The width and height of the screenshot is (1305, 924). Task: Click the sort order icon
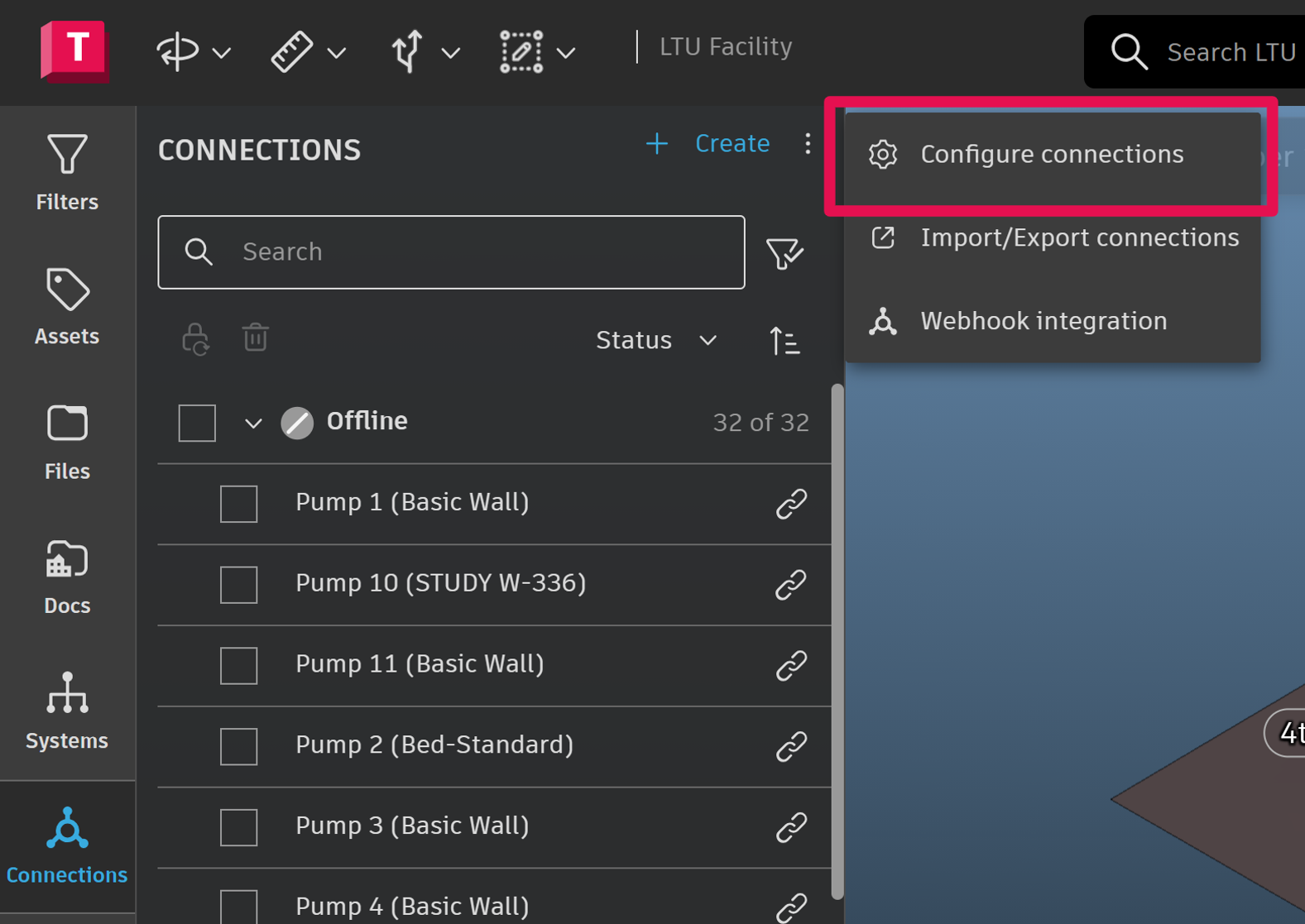click(784, 341)
